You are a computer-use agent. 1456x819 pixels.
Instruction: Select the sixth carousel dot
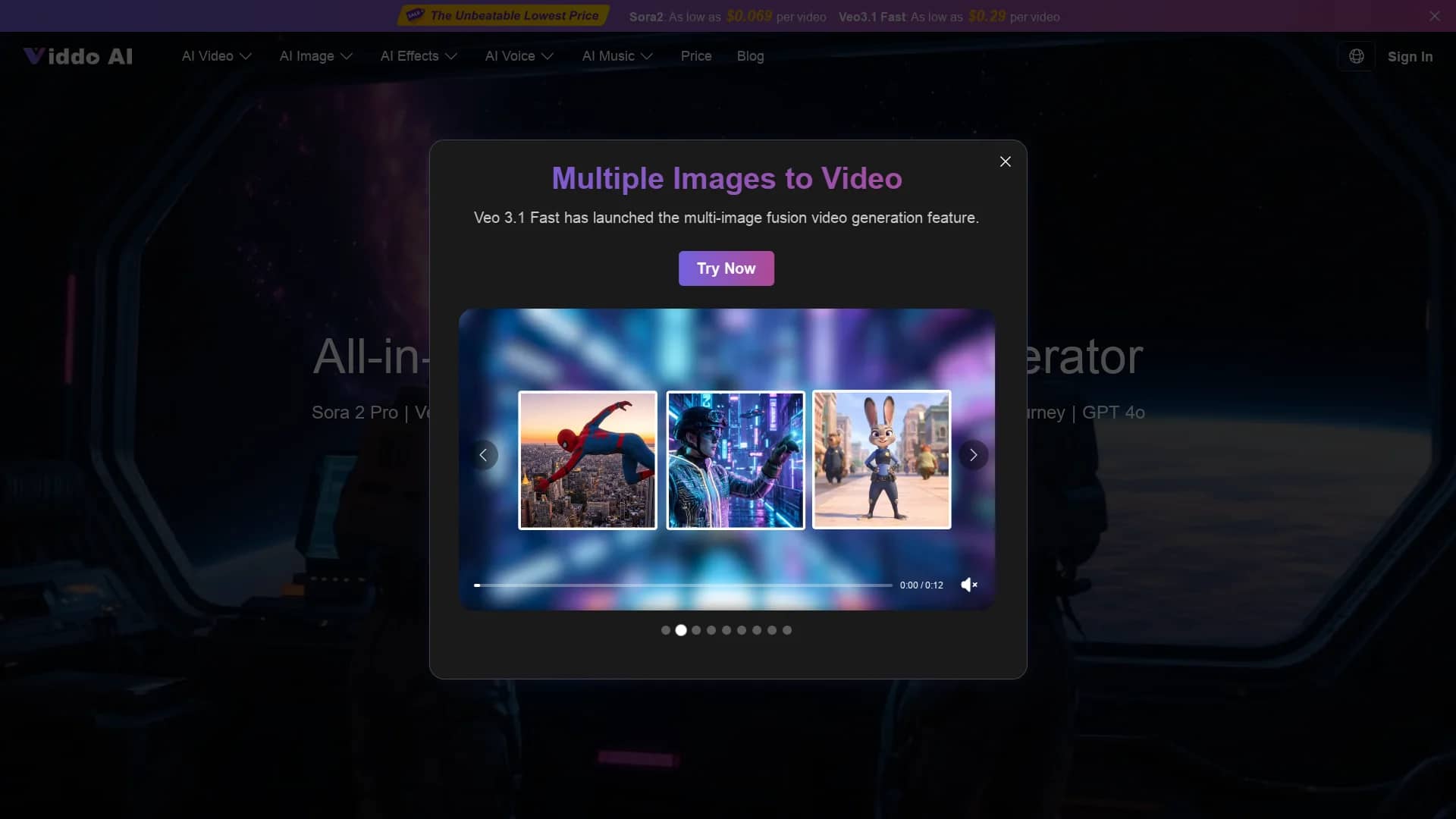[742, 630]
